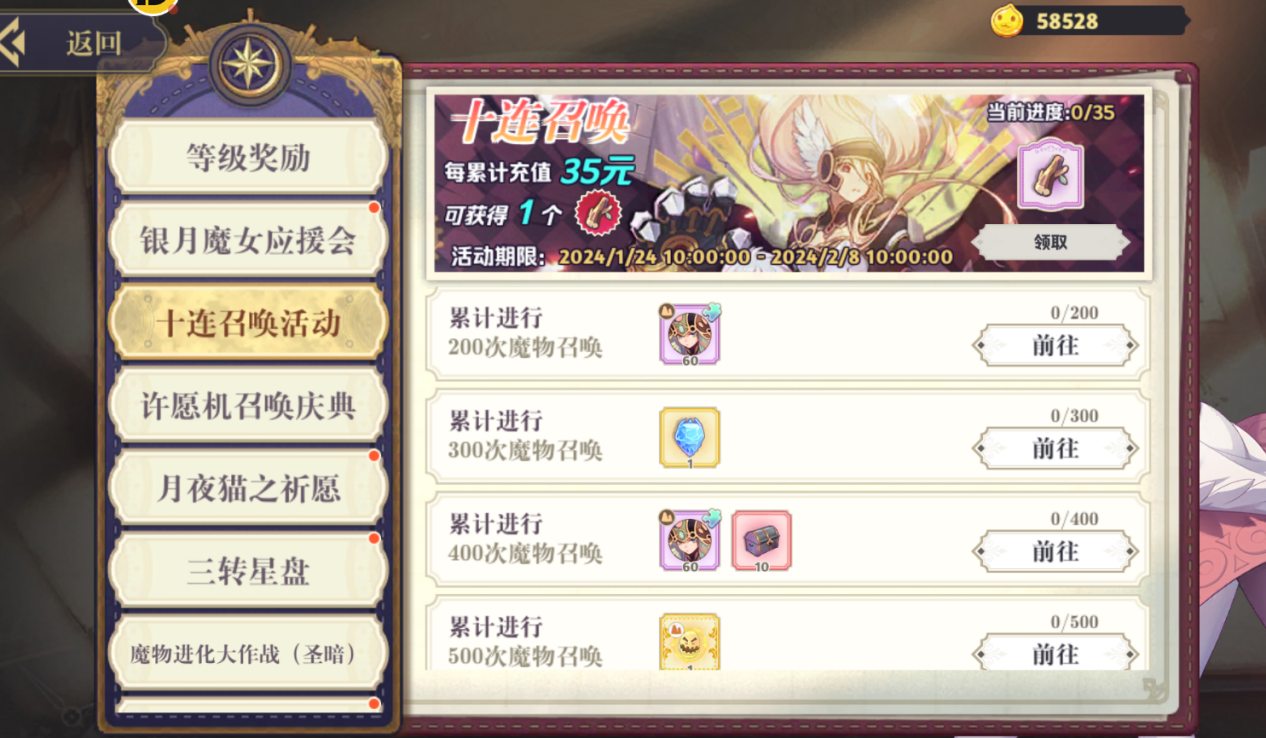Click the compass star emblem atop sidebar
1266x738 pixels.
click(x=249, y=64)
